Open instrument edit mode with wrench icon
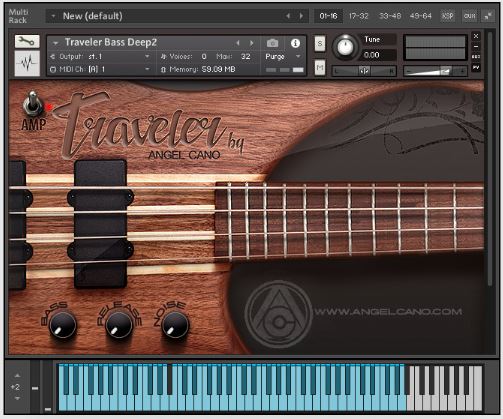The image size is (503, 419). [27, 41]
